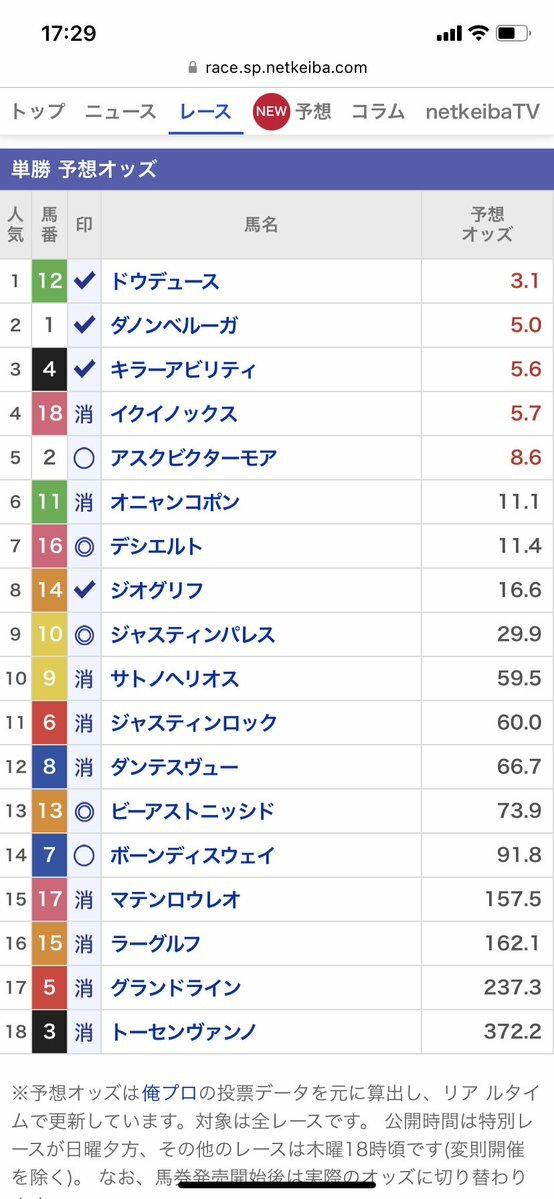Tap the 消 mark next to イクイノックス

84,414
